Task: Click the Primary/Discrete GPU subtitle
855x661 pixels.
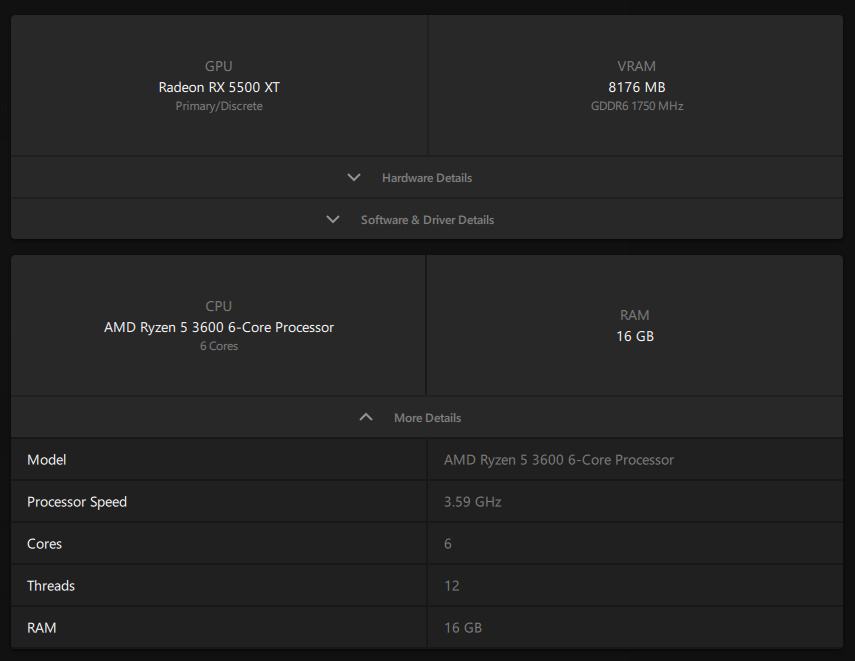Action: point(218,106)
